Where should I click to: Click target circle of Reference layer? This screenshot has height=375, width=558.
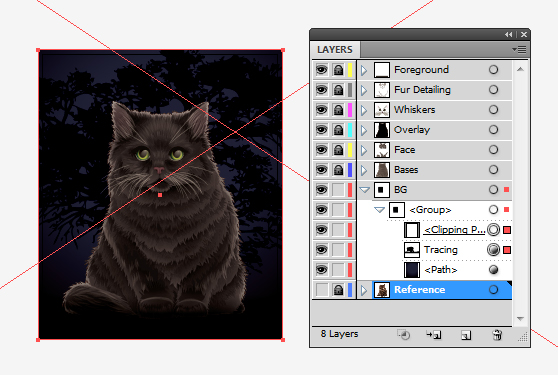[x=493, y=290]
